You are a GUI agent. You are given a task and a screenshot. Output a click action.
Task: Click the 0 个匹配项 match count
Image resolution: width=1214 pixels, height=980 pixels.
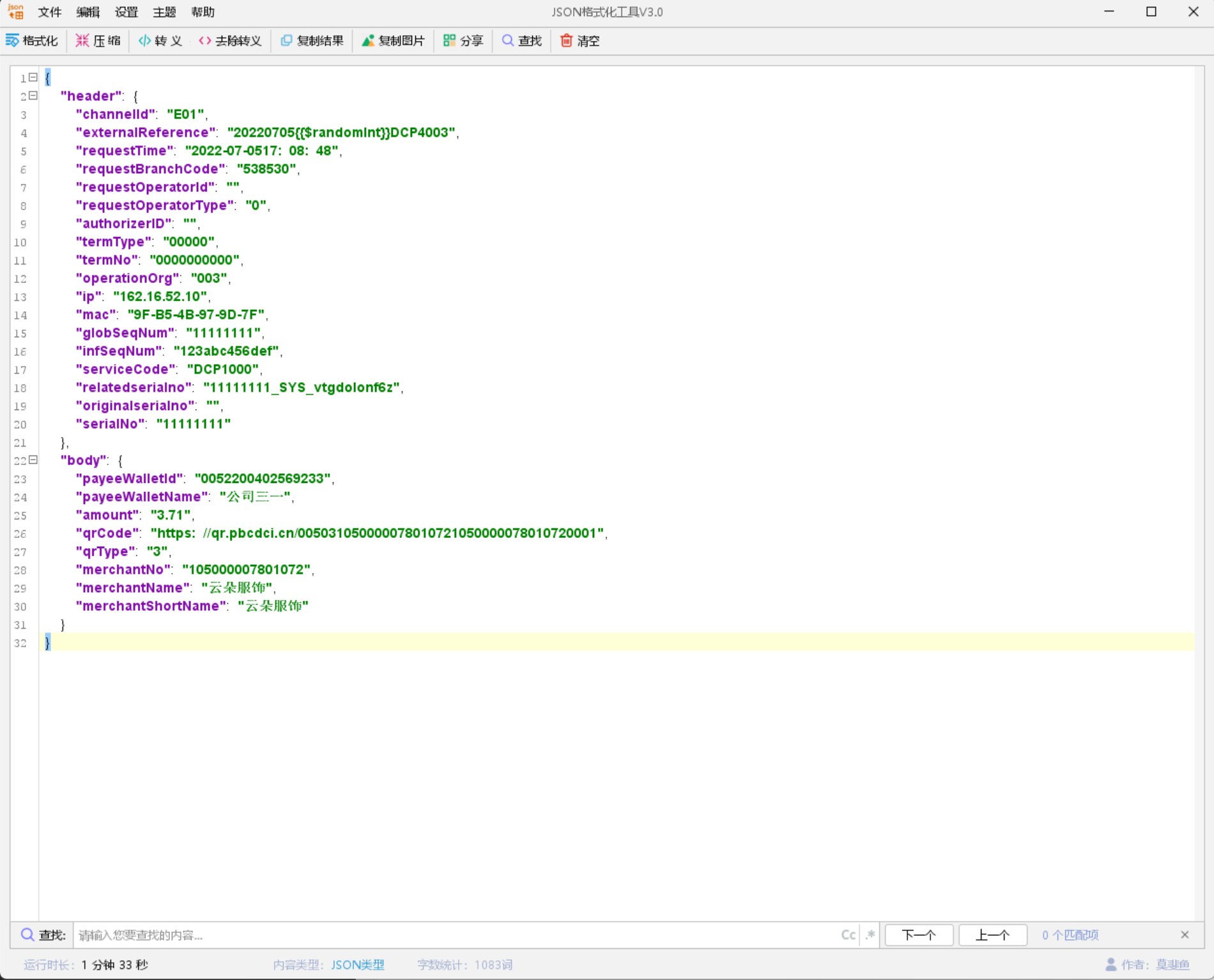tap(1070, 935)
